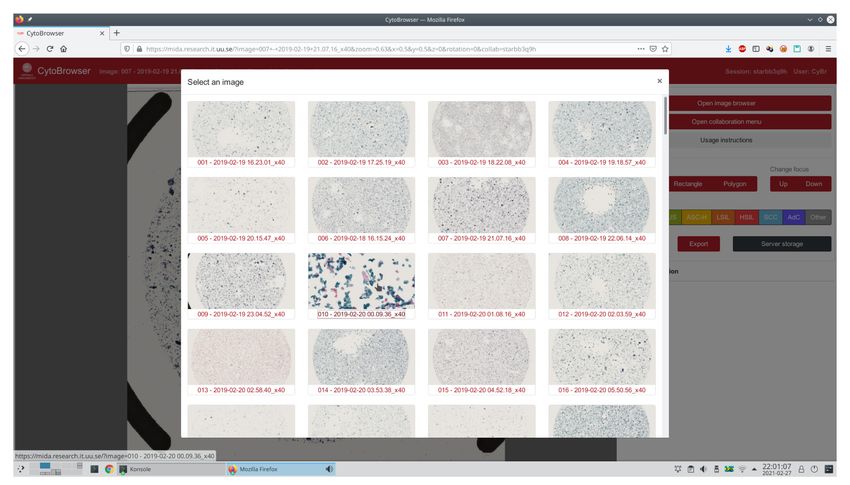Switch to Konsole in taskbar
Image resolution: width=850 pixels, height=485 pixels.
click(171, 469)
